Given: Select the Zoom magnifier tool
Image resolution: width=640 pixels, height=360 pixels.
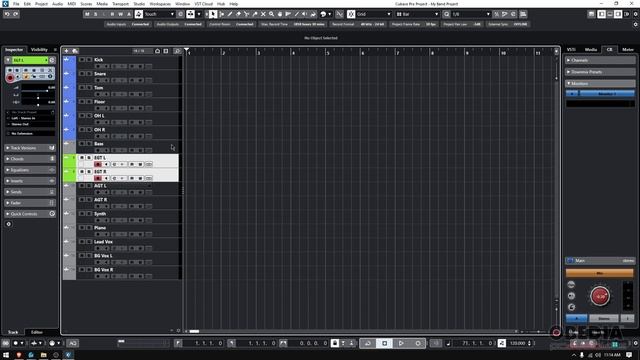Looking at the screenshot, I should point(271,14).
